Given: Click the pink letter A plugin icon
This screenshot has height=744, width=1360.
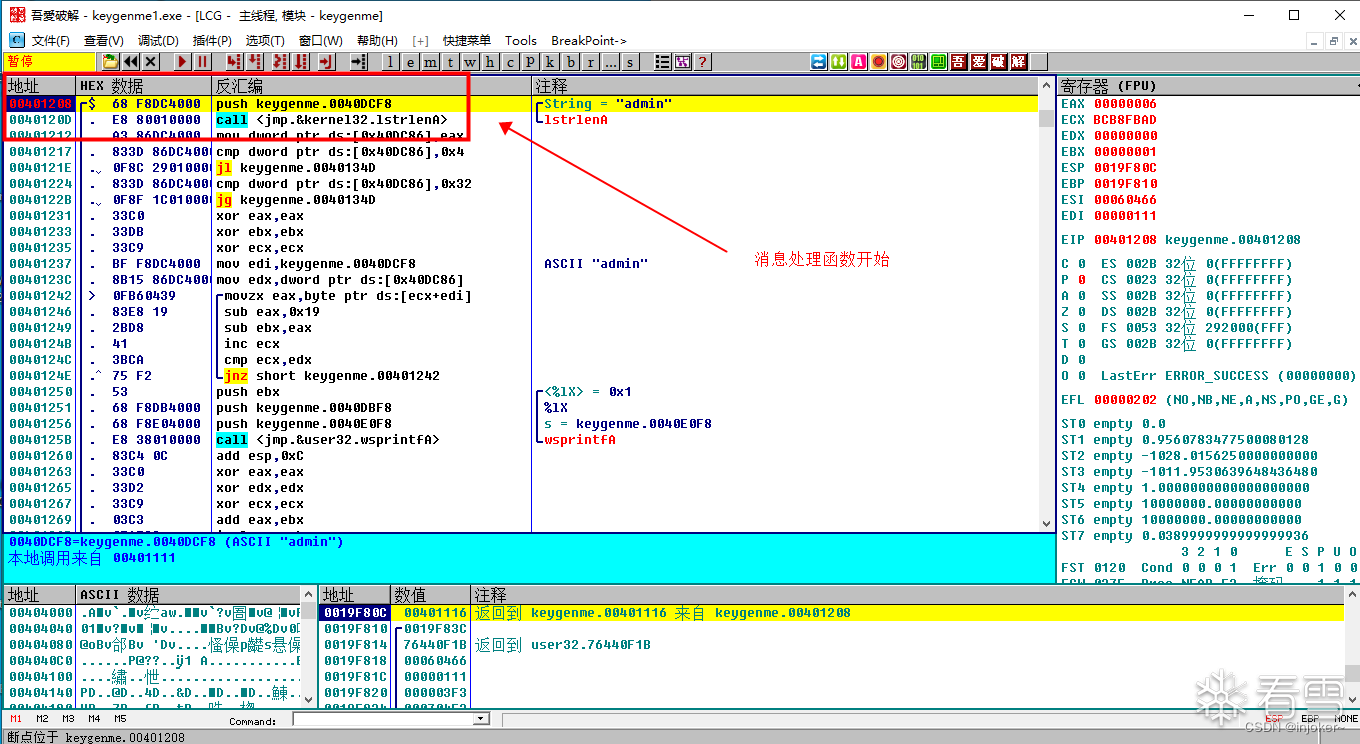Looking at the screenshot, I should [859, 62].
